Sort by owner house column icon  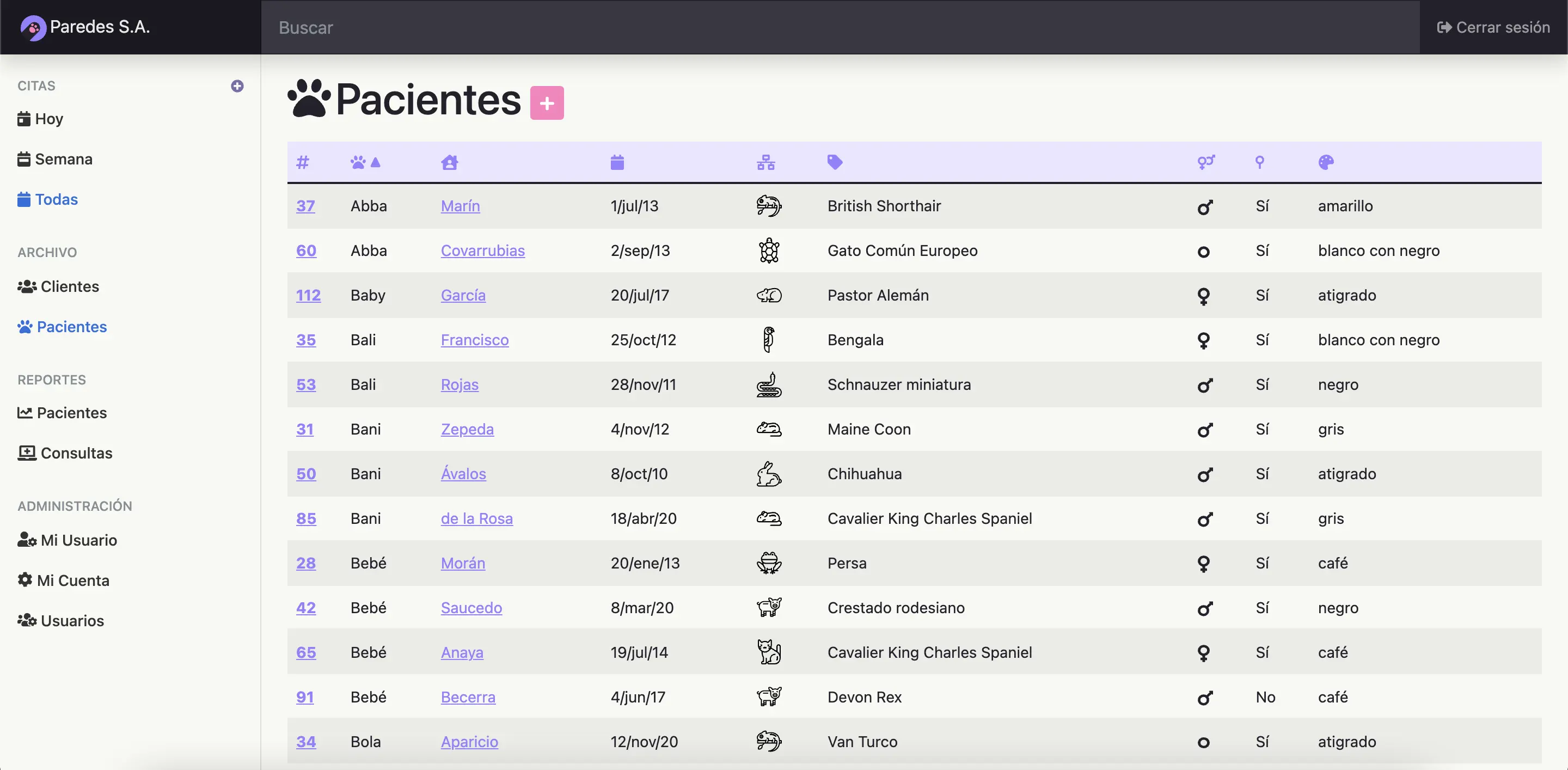coord(449,162)
